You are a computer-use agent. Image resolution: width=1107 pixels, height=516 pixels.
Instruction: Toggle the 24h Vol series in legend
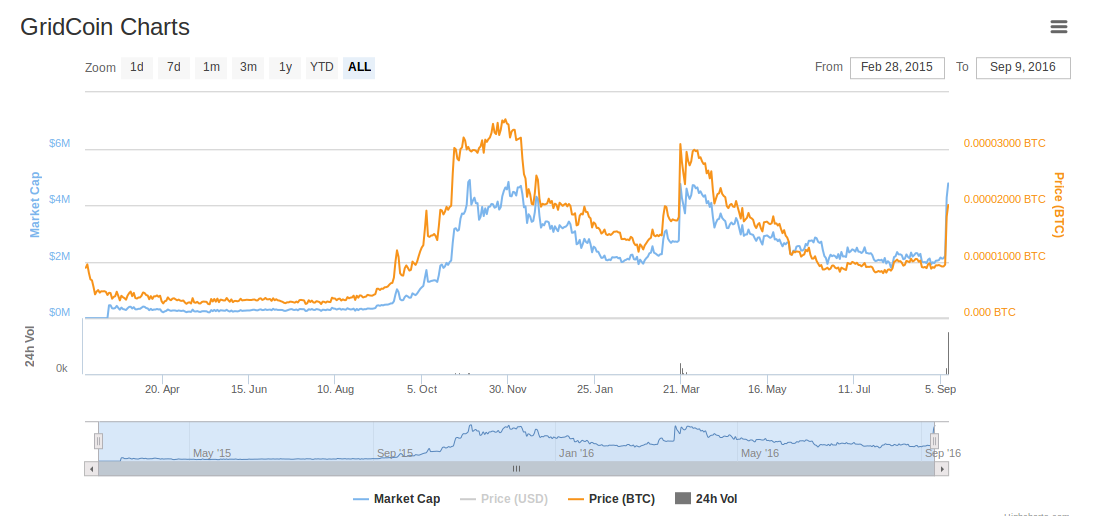click(x=706, y=499)
